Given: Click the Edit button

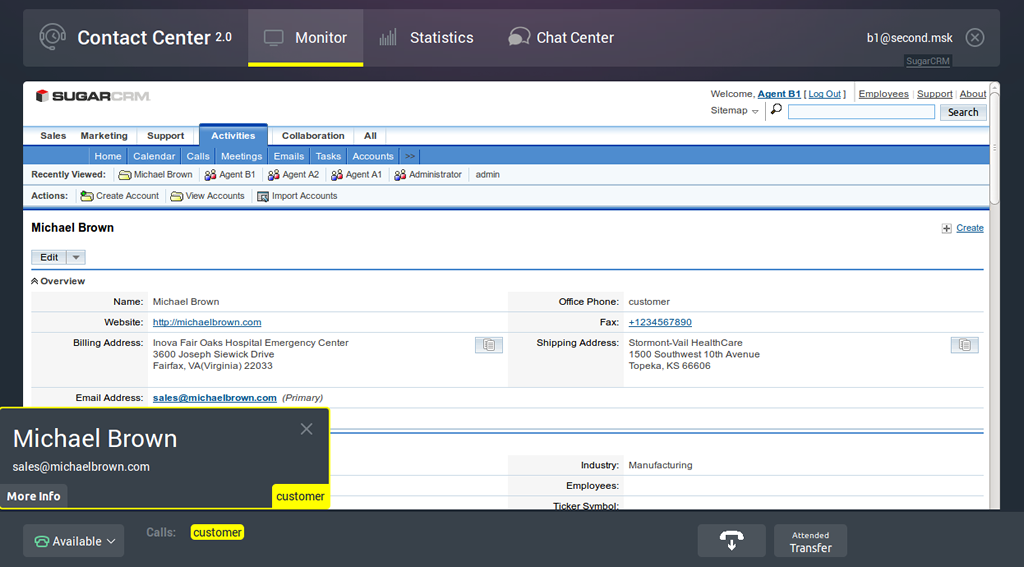Looking at the screenshot, I should pos(49,257).
